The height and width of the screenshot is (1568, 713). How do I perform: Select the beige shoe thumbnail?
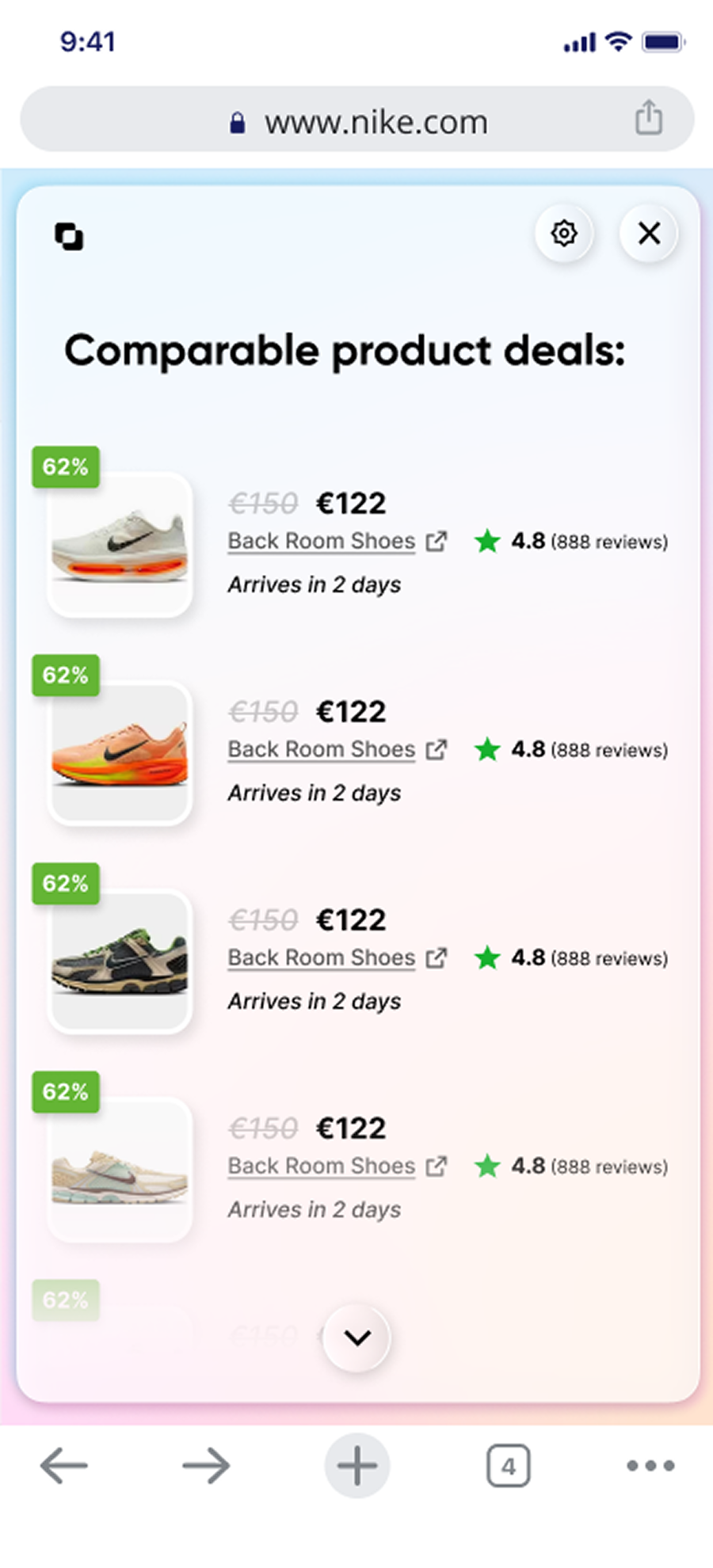(x=120, y=1170)
